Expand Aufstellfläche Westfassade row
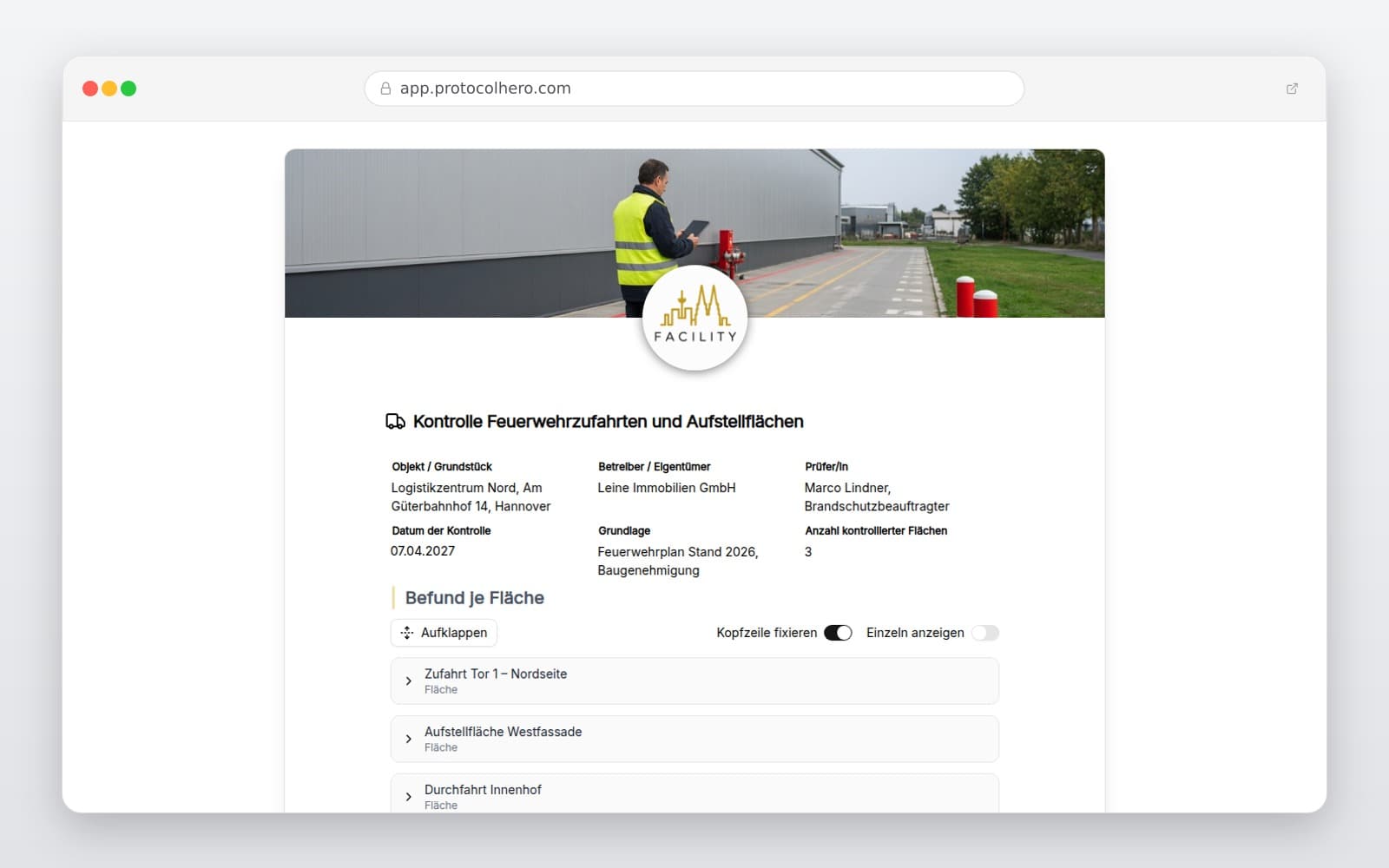Viewport: 1389px width, 868px height. [694, 740]
